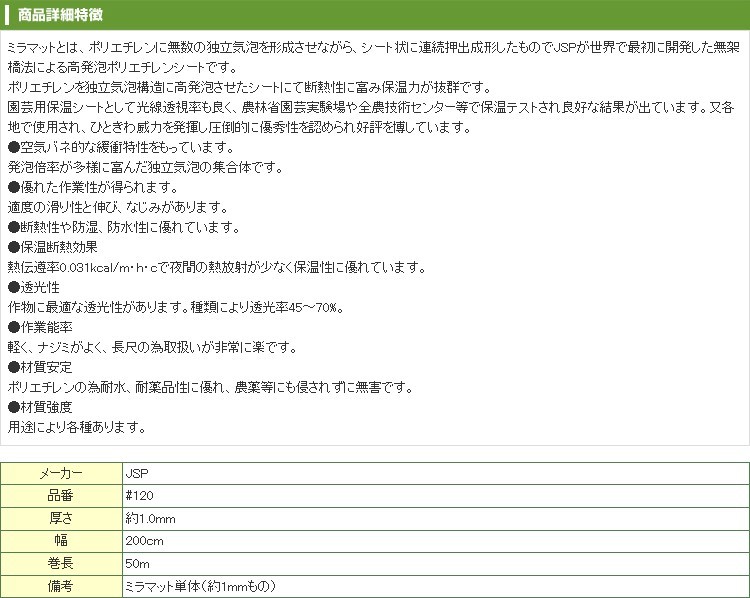Select the 約1.0mm thickness value
The image size is (750, 598).
point(150,519)
